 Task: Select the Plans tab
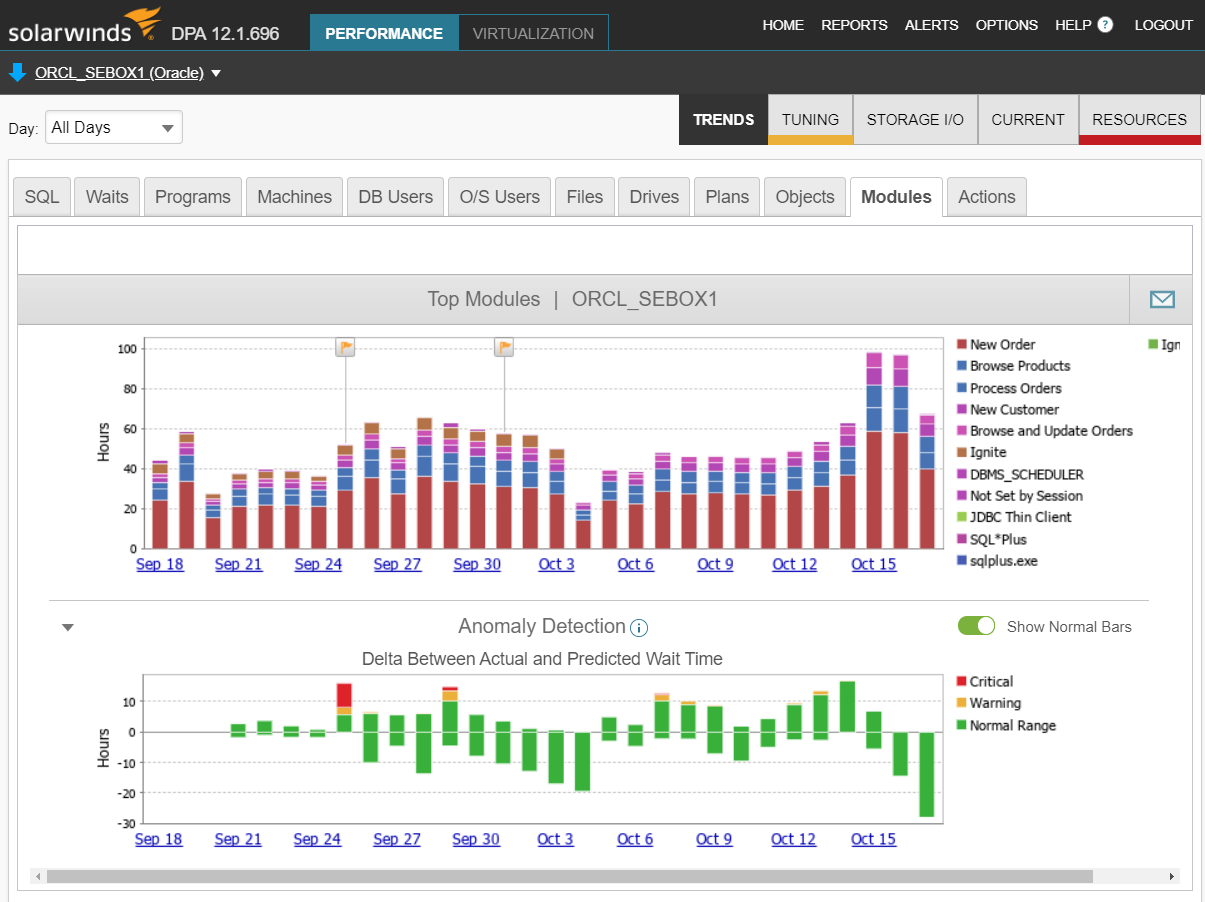click(x=727, y=197)
